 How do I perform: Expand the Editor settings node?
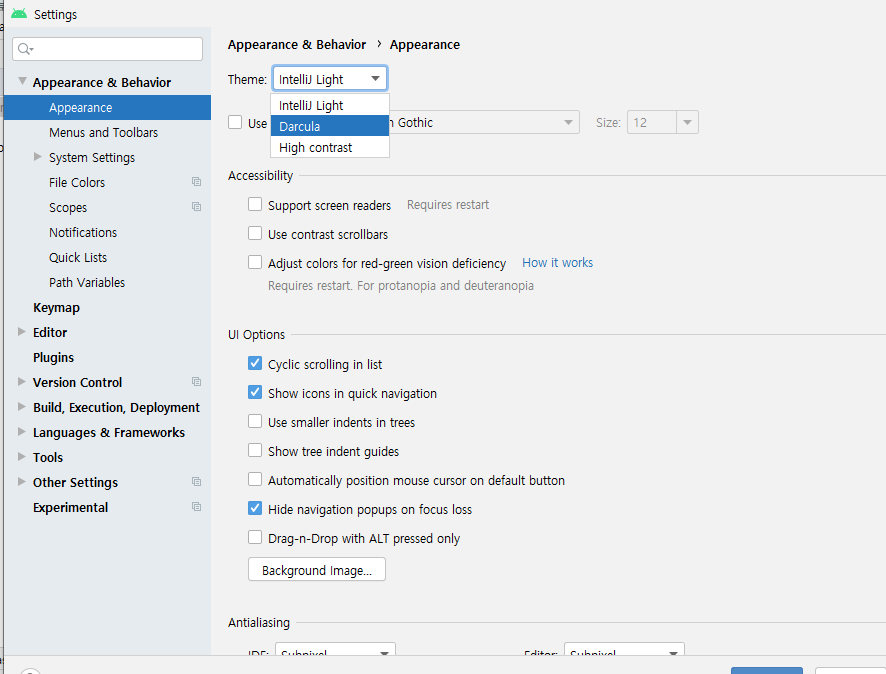tap(21, 332)
